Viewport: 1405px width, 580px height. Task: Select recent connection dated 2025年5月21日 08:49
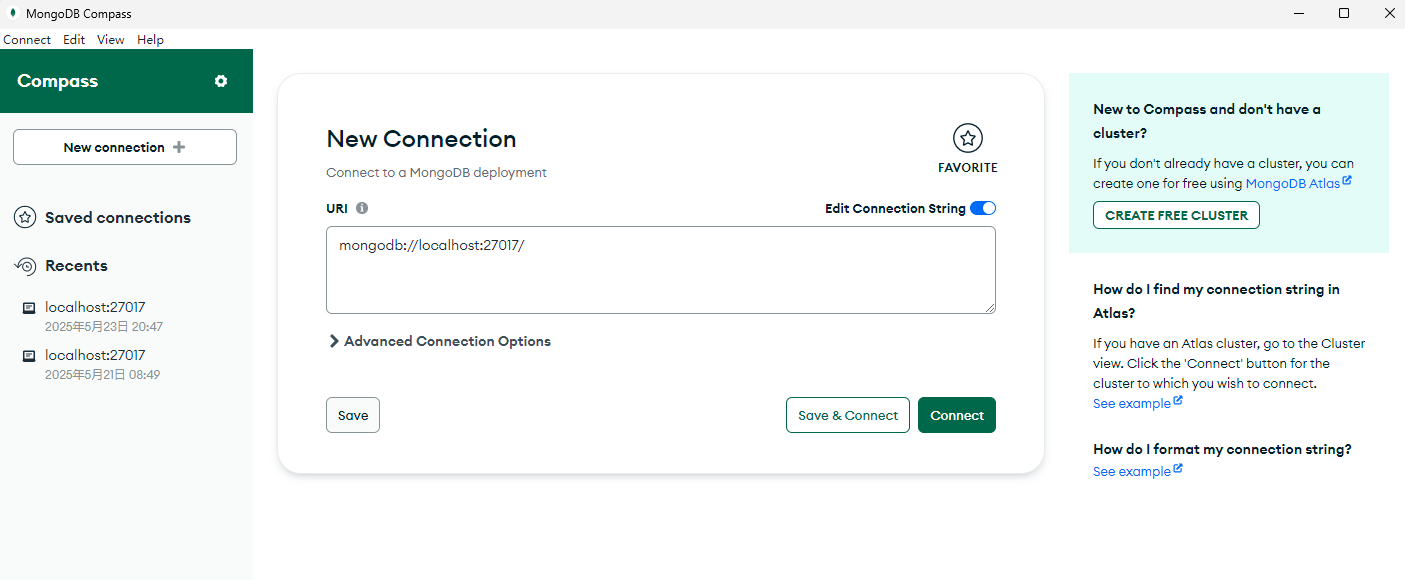tap(126, 364)
